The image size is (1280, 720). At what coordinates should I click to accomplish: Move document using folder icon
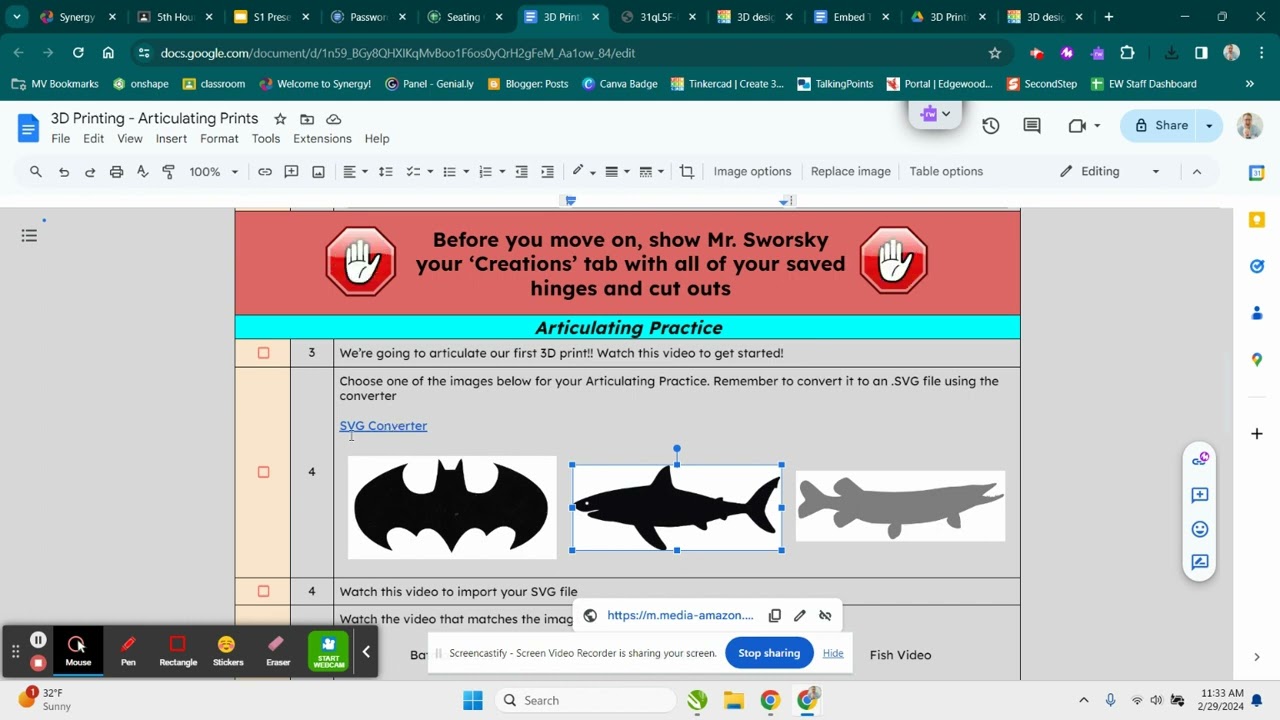(x=307, y=119)
